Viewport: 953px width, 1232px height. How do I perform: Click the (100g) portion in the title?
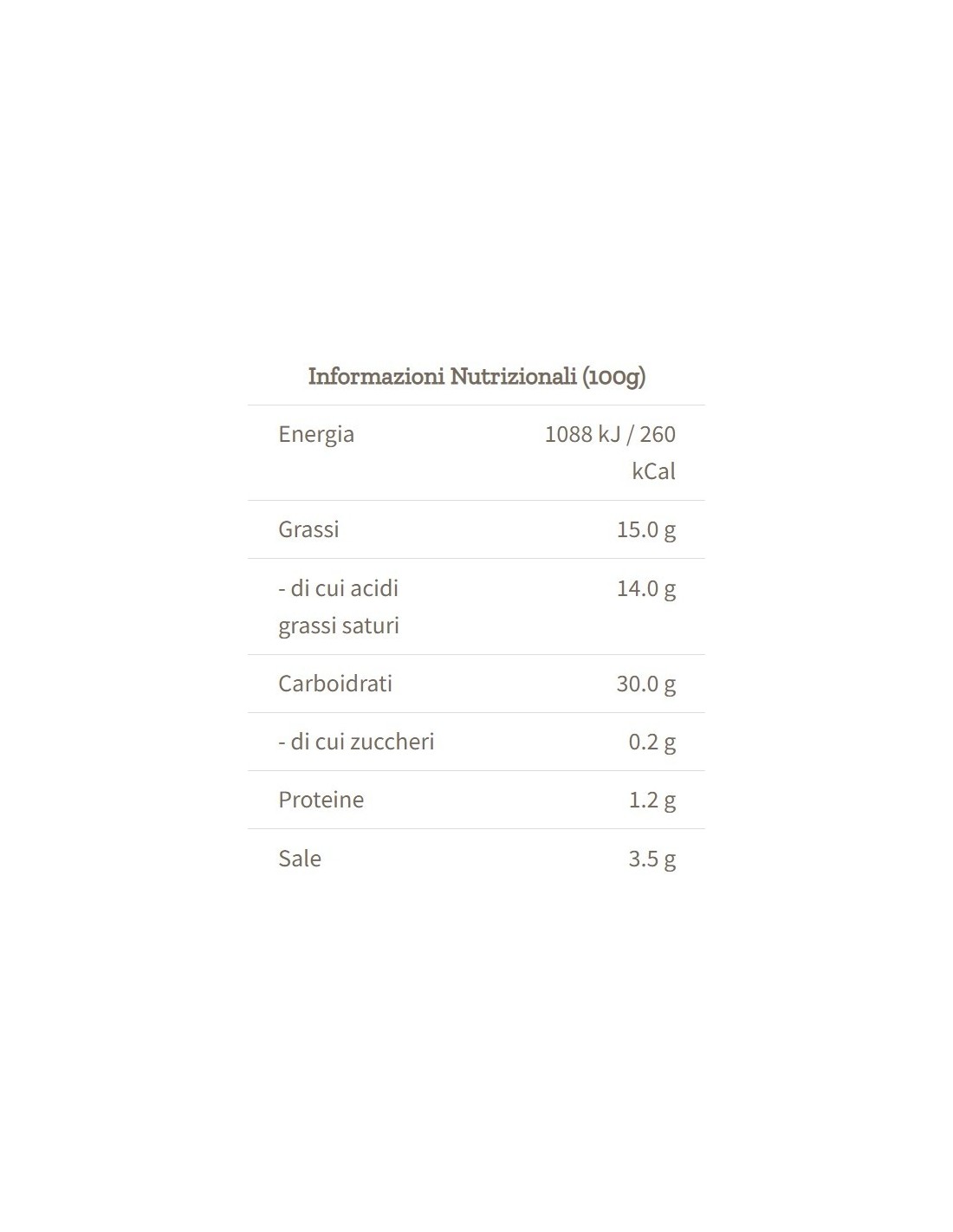coord(614,377)
